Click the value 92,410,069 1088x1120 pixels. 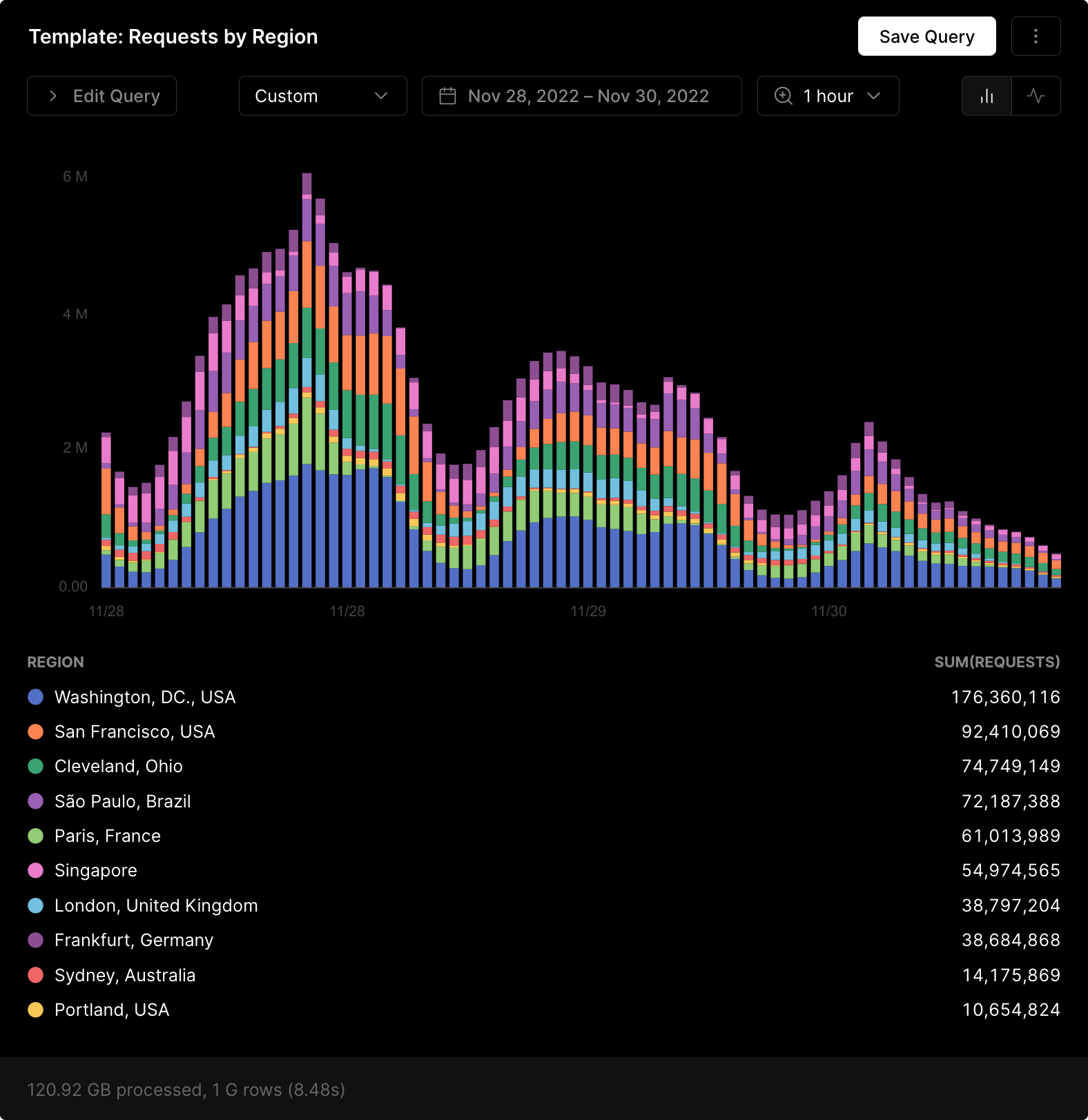[x=1011, y=731]
